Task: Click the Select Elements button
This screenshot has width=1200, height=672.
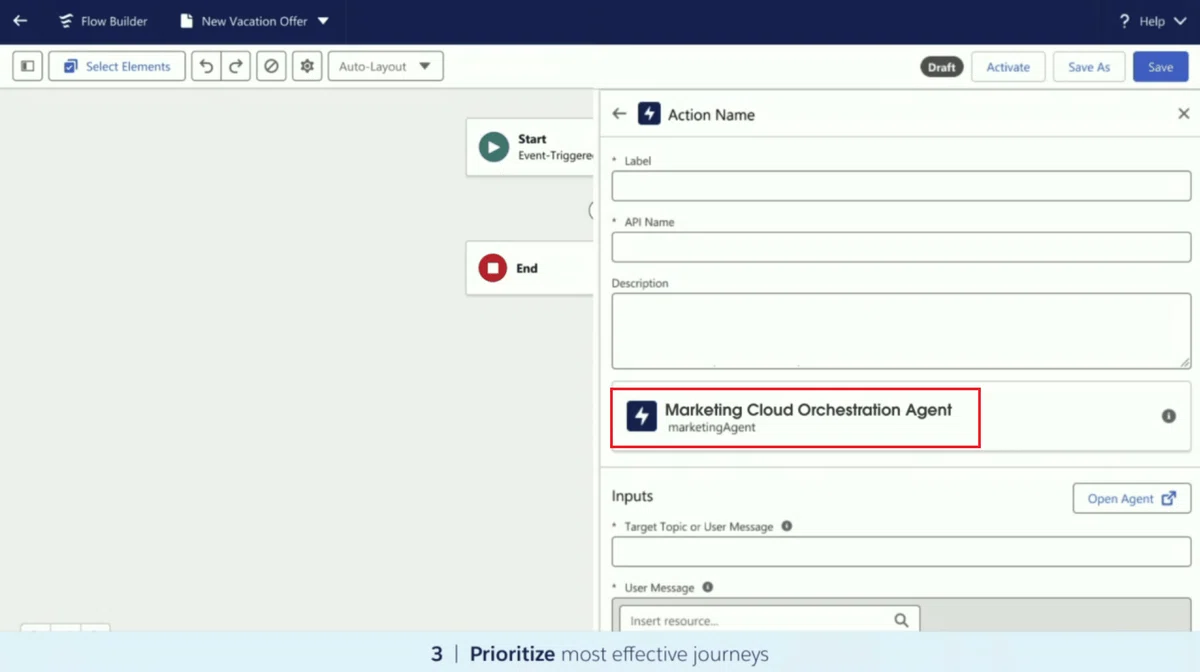Action: point(117,67)
